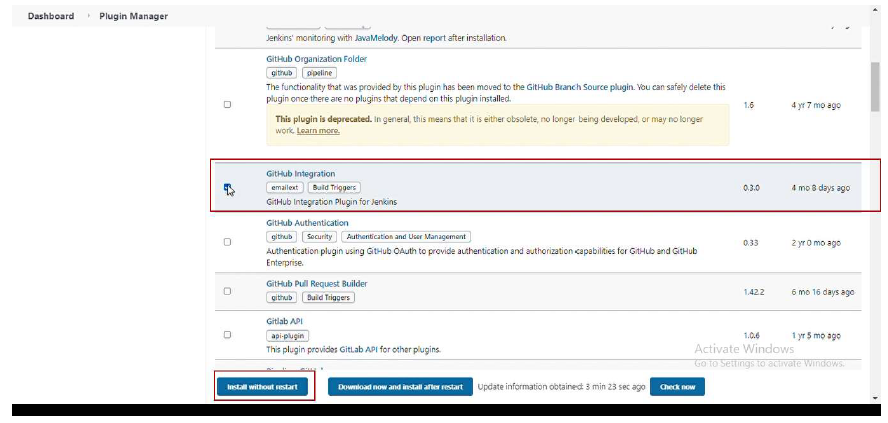Click the Check now button
The image size is (888, 423).
(x=677, y=387)
